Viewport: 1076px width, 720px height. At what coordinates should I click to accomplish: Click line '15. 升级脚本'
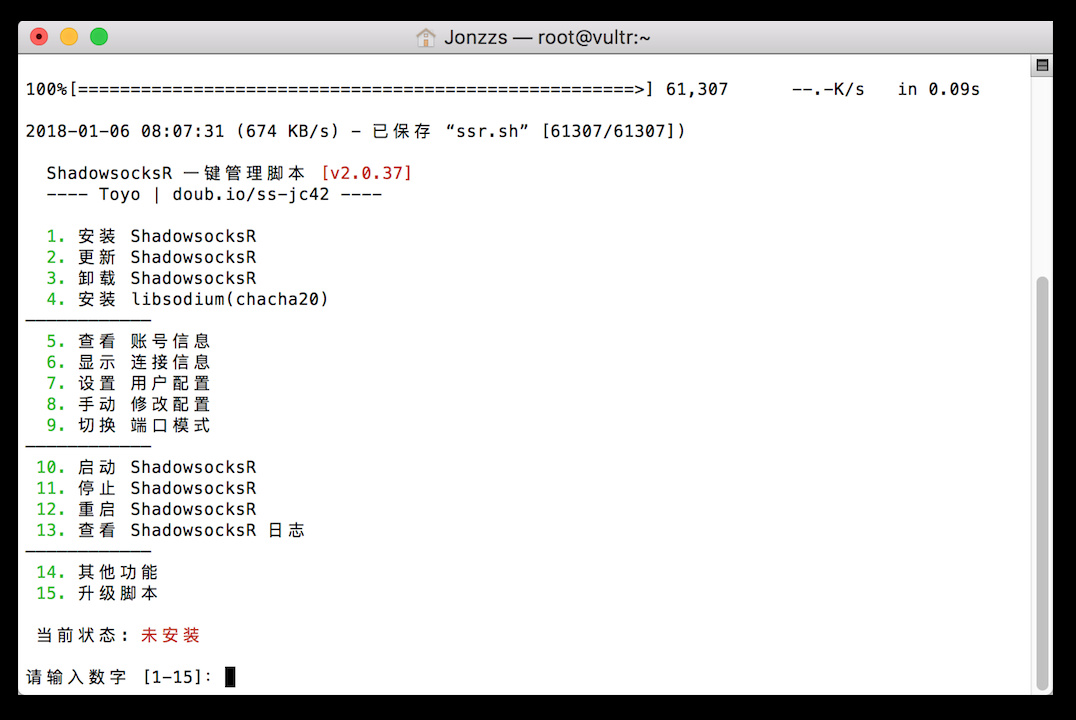point(97,593)
